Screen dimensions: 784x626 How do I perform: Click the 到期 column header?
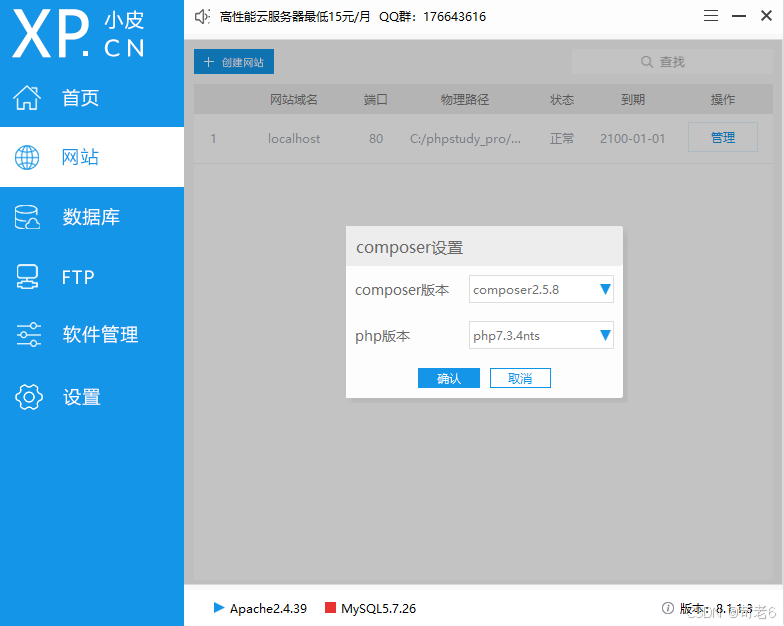(632, 99)
